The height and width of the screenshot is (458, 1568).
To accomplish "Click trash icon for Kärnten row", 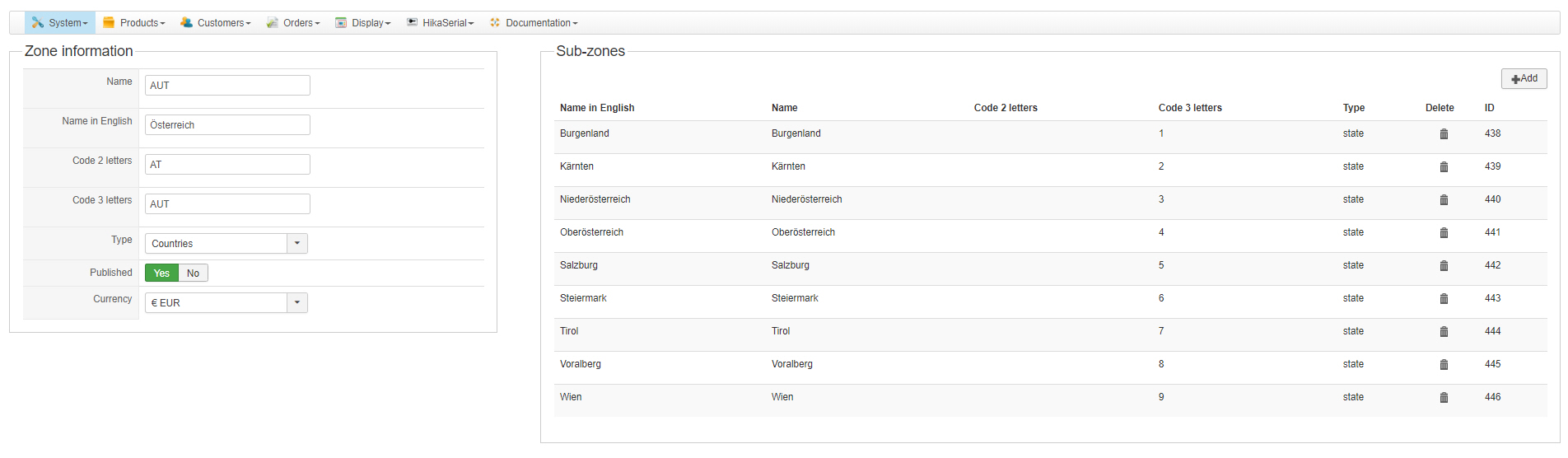I will pyautogui.click(x=1444, y=167).
